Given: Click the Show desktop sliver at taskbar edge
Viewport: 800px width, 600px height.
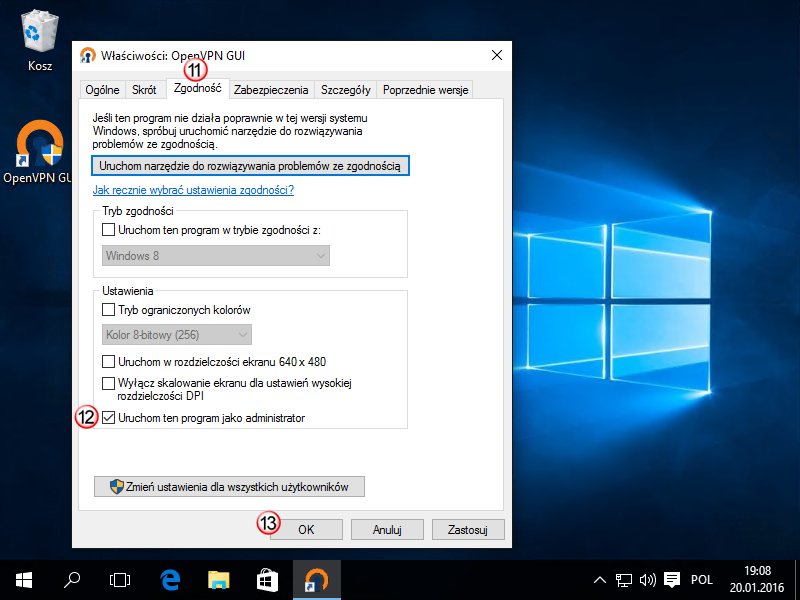Looking at the screenshot, I should click(x=797, y=580).
